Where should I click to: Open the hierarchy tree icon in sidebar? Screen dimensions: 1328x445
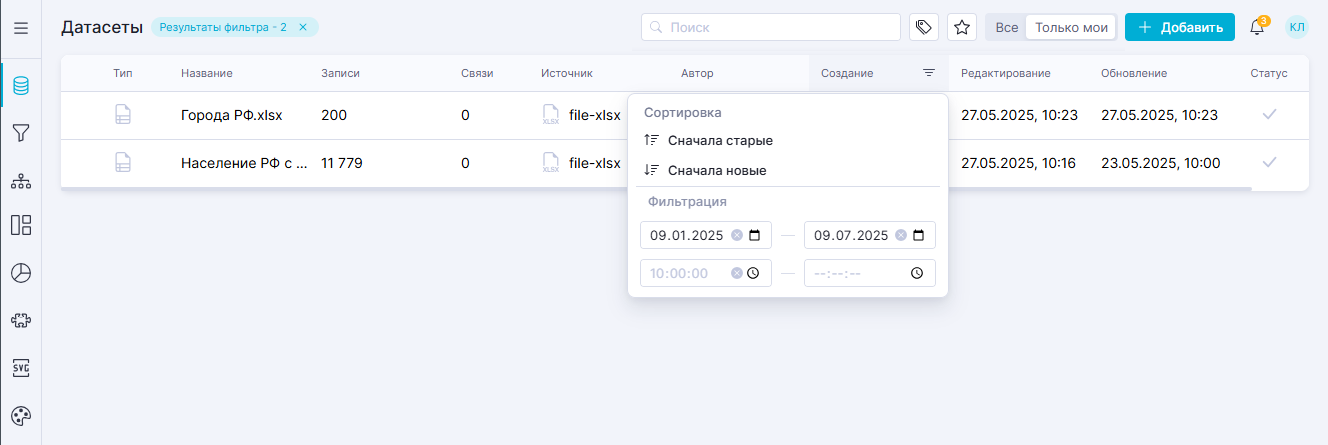pyautogui.click(x=20, y=181)
